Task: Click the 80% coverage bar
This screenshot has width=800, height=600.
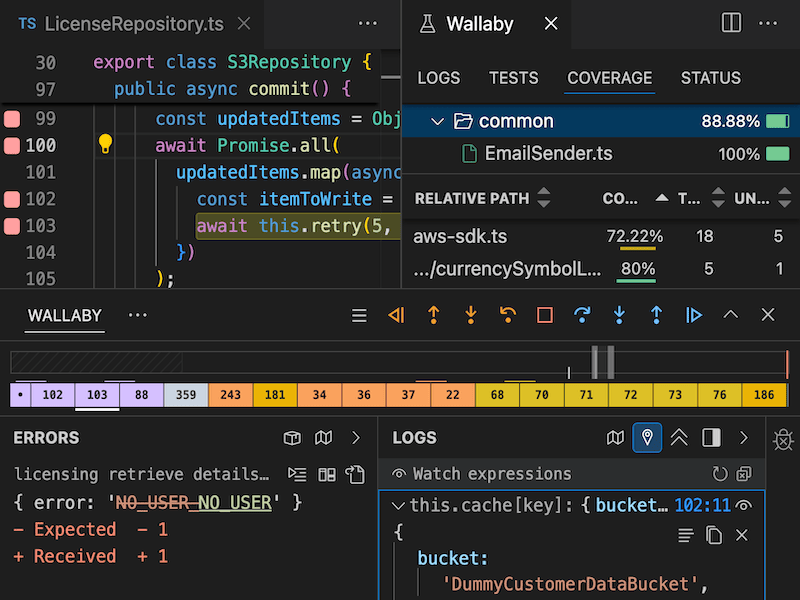Action: tap(636, 281)
